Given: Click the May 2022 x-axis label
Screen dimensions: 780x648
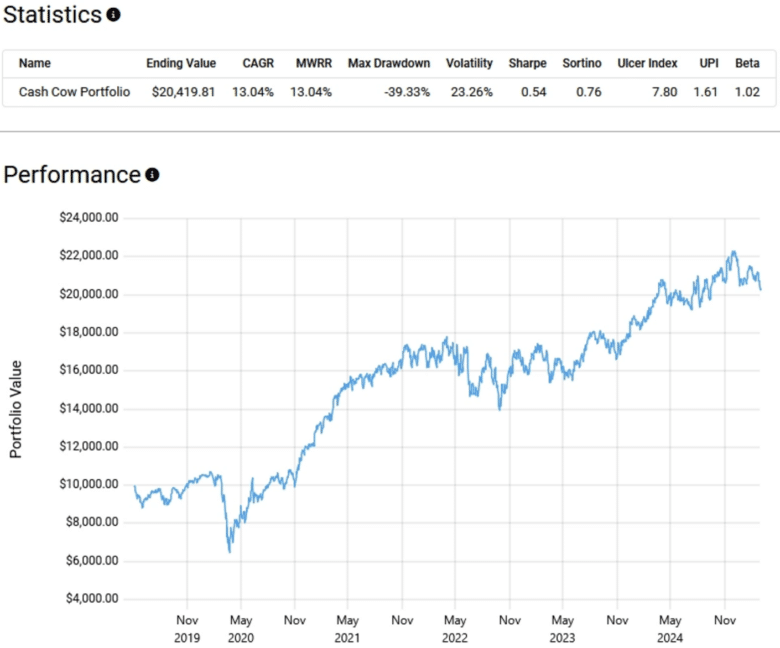Looking at the screenshot, I should (x=455, y=627).
